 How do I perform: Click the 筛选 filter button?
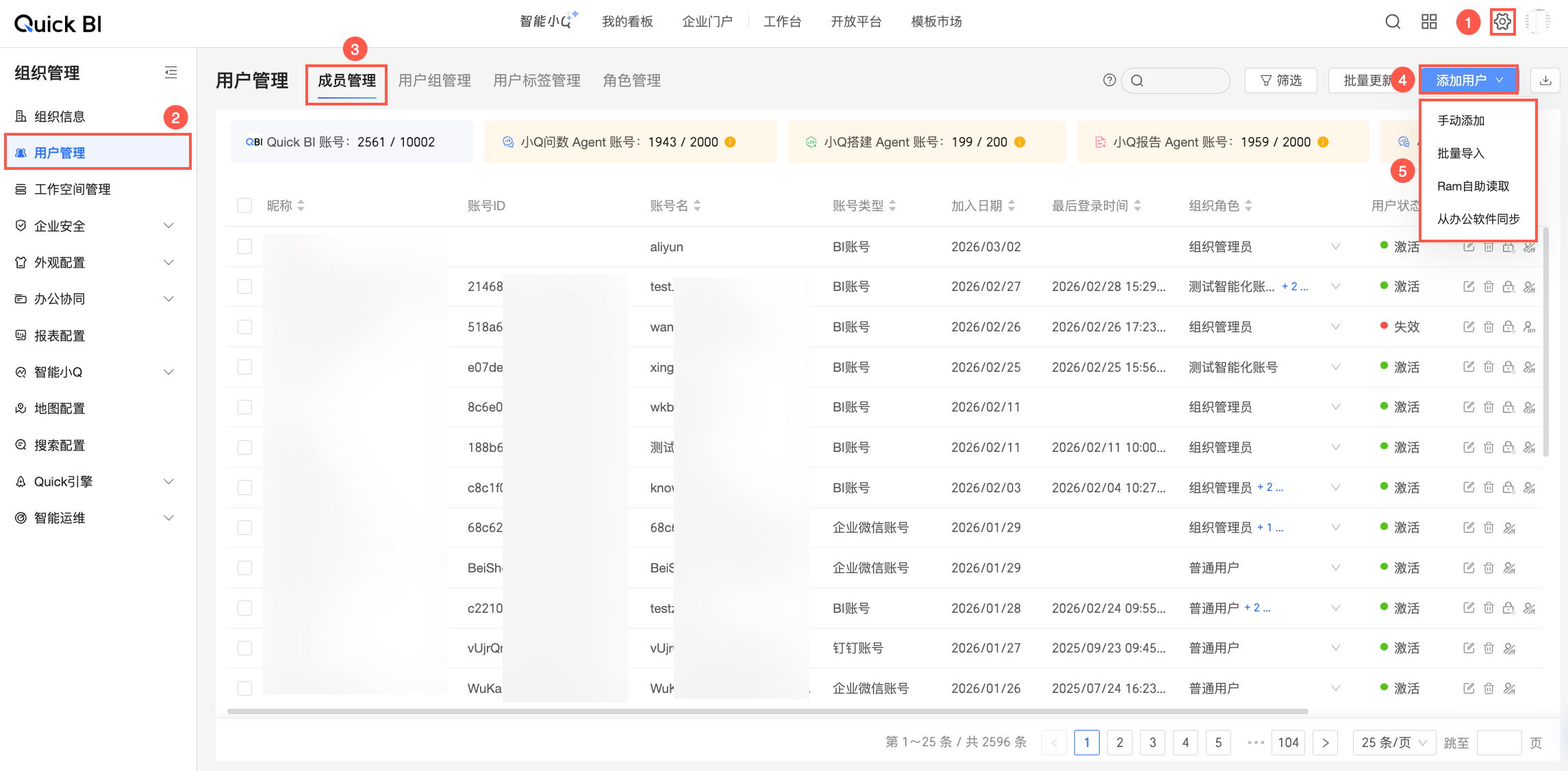[1281, 81]
